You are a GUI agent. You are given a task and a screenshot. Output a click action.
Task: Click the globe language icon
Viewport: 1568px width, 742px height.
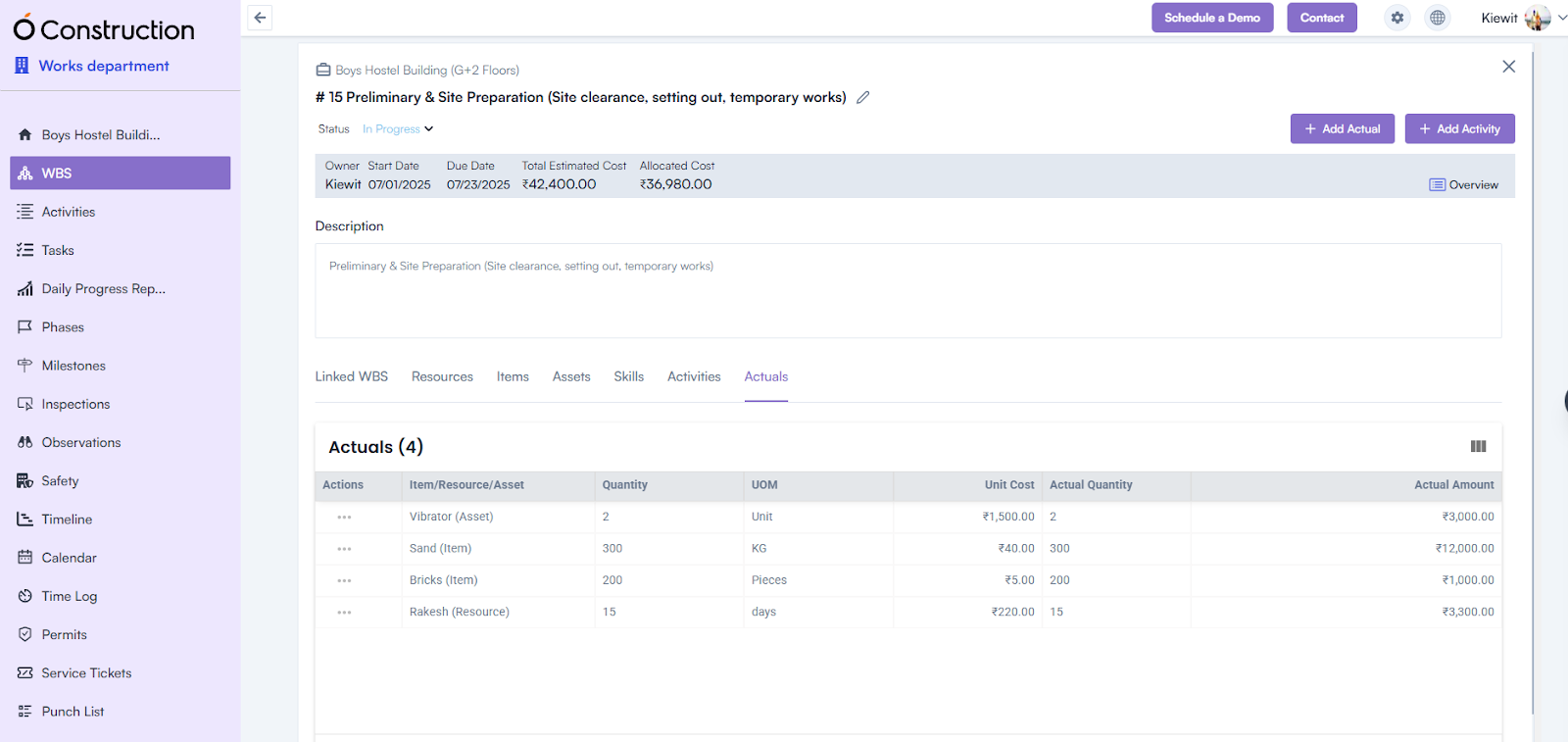(x=1438, y=18)
